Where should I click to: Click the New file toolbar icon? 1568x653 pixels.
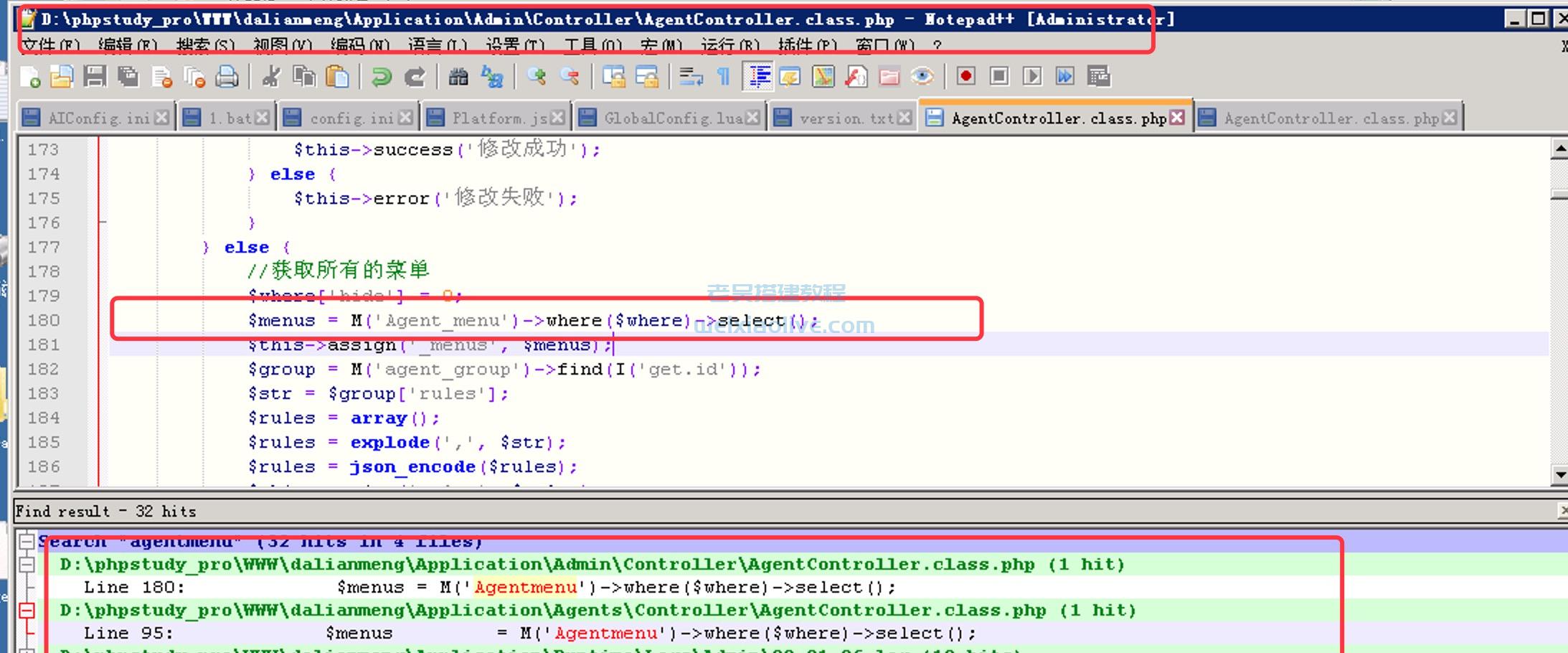point(29,76)
